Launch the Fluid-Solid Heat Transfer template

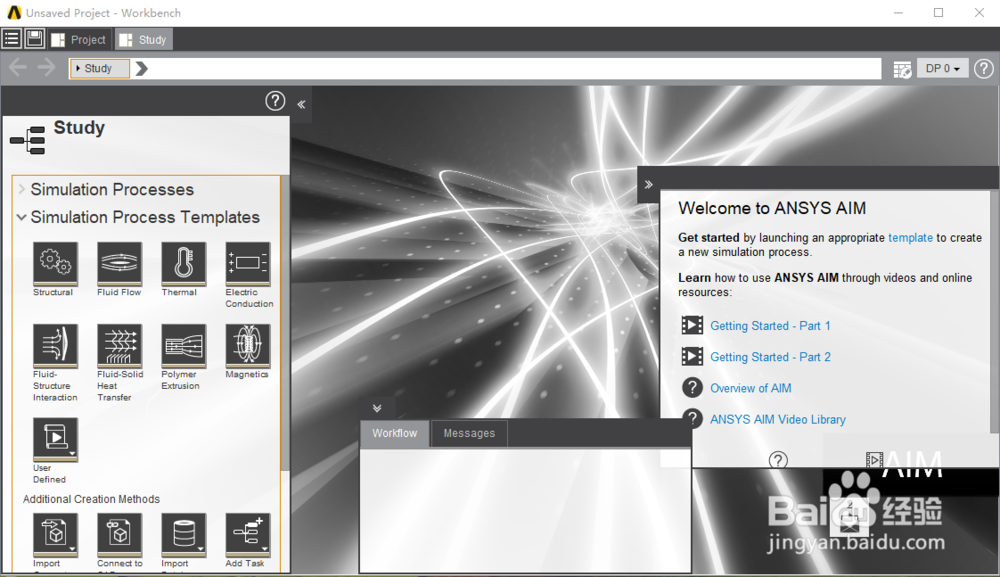click(119, 346)
